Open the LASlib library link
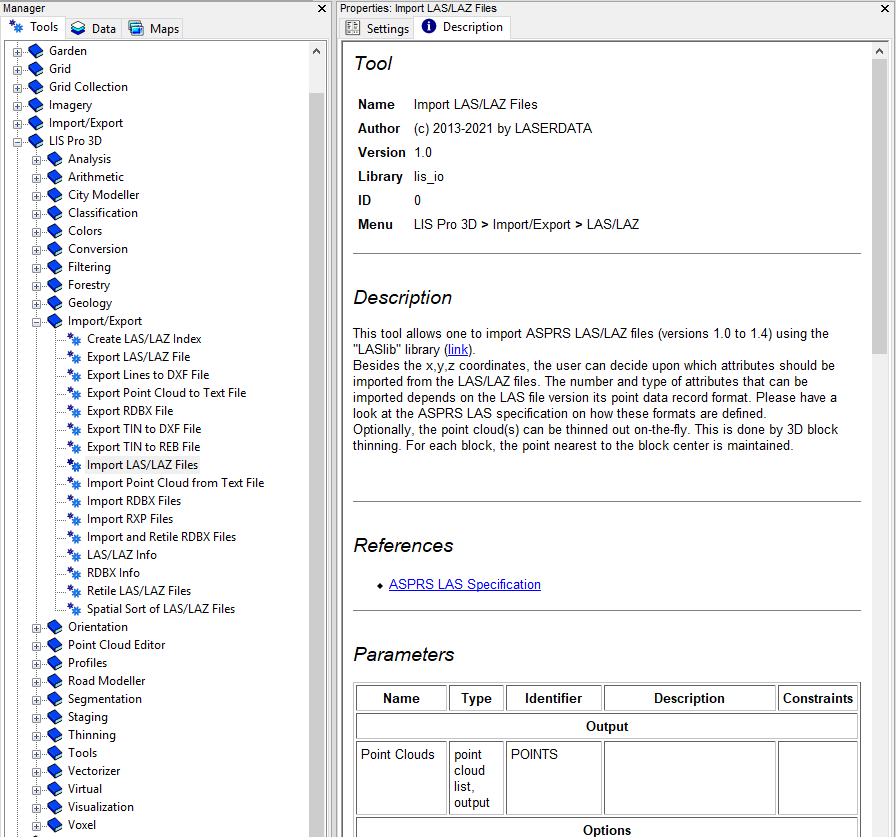The image size is (896, 837). (458, 350)
